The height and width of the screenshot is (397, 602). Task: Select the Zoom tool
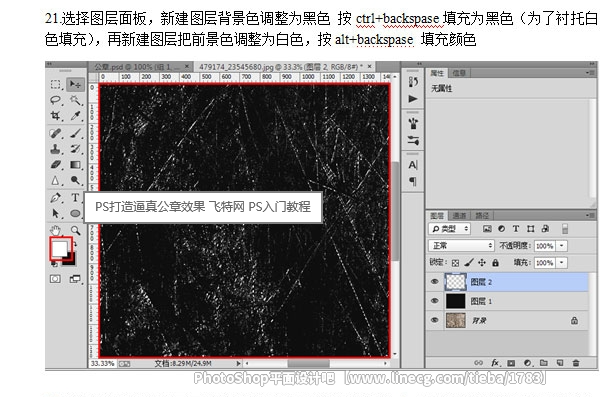[x=75, y=230]
